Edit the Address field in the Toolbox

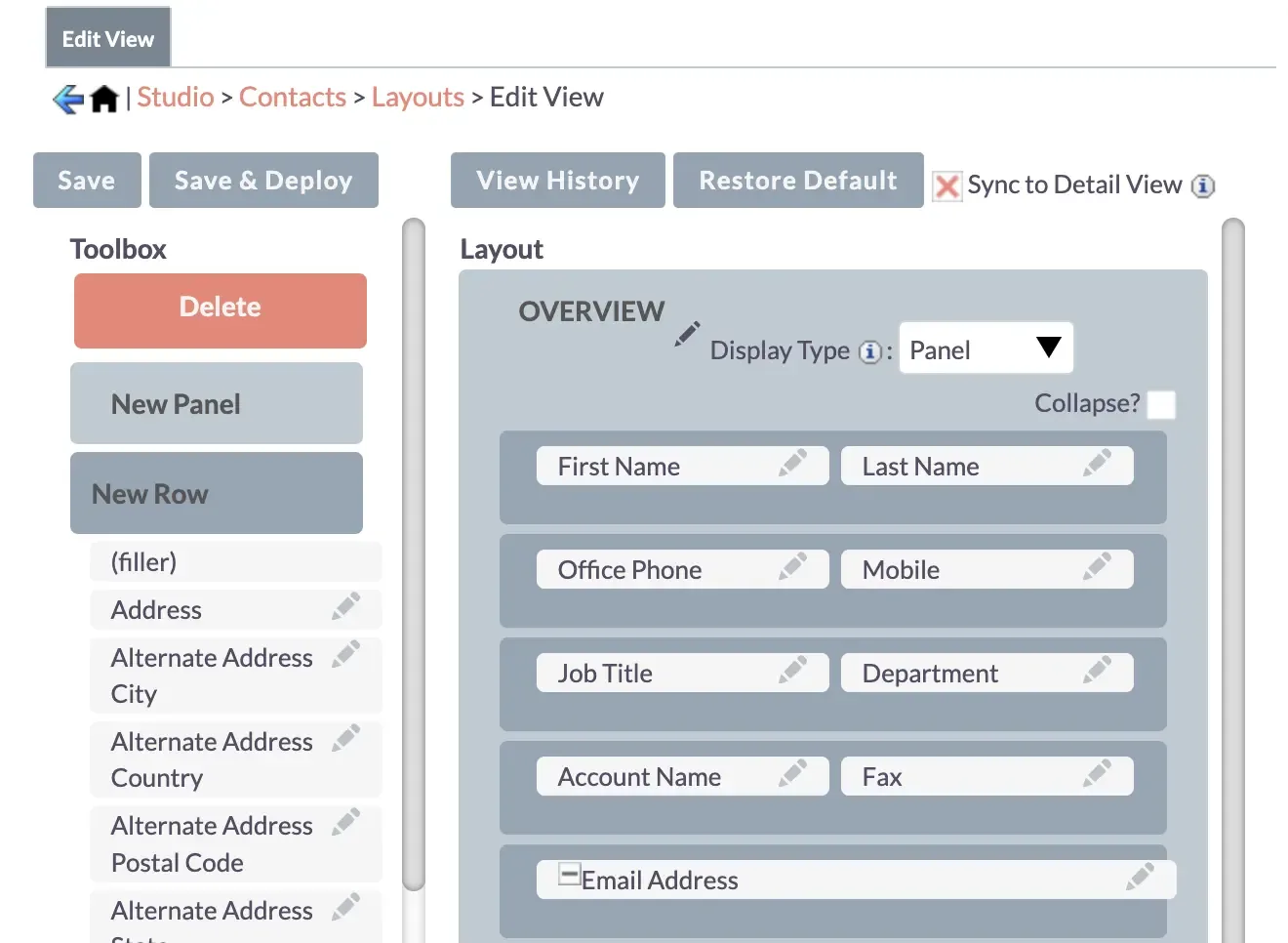pyautogui.click(x=346, y=605)
